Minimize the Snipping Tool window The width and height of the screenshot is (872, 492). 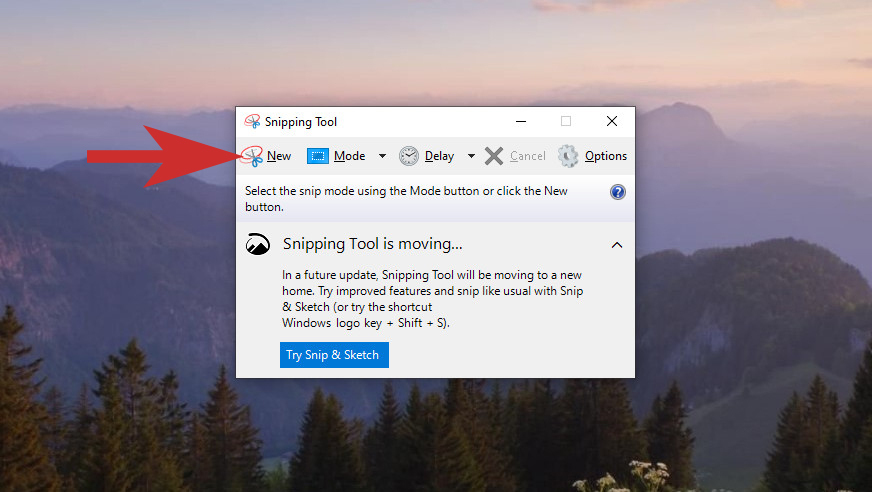(521, 121)
